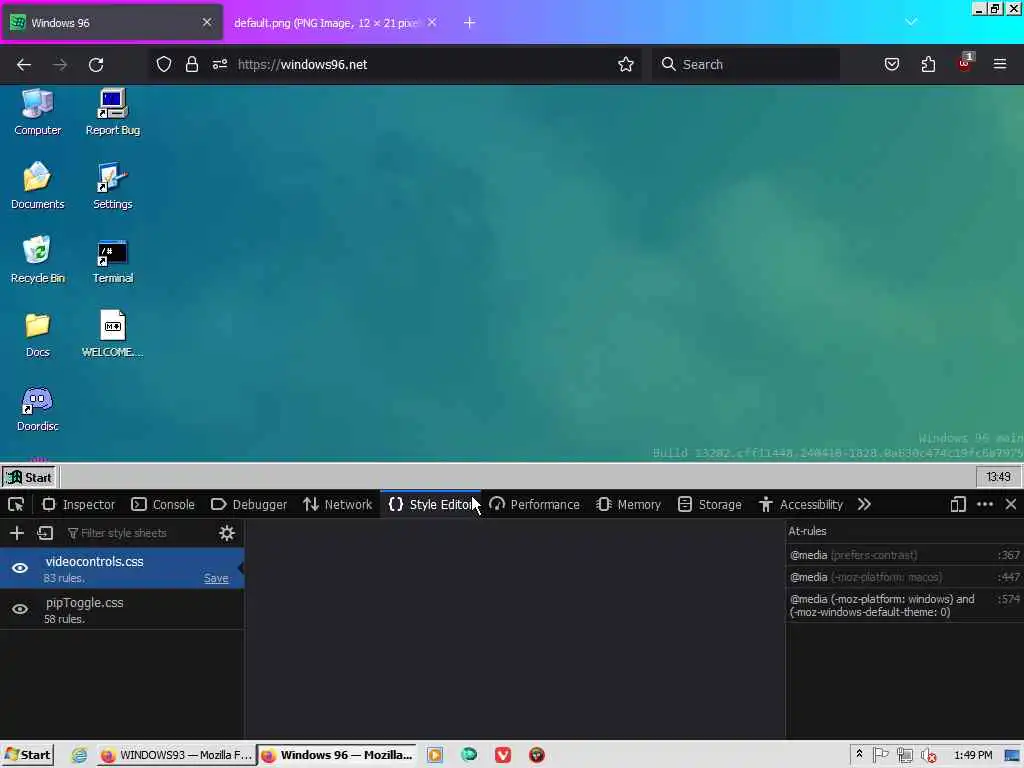1024x768 pixels.
Task: Jump to @media -moz-platform macos rule
Action: pos(904,577)
